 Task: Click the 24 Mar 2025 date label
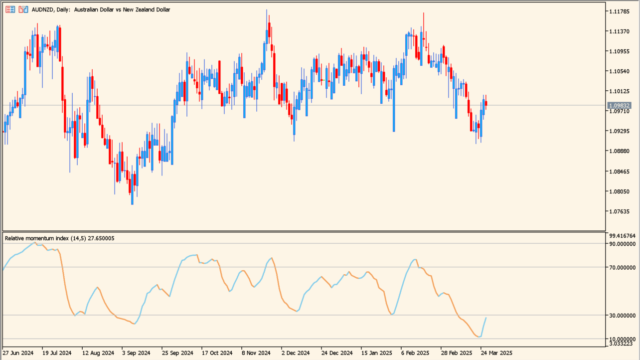coord(496,353)
